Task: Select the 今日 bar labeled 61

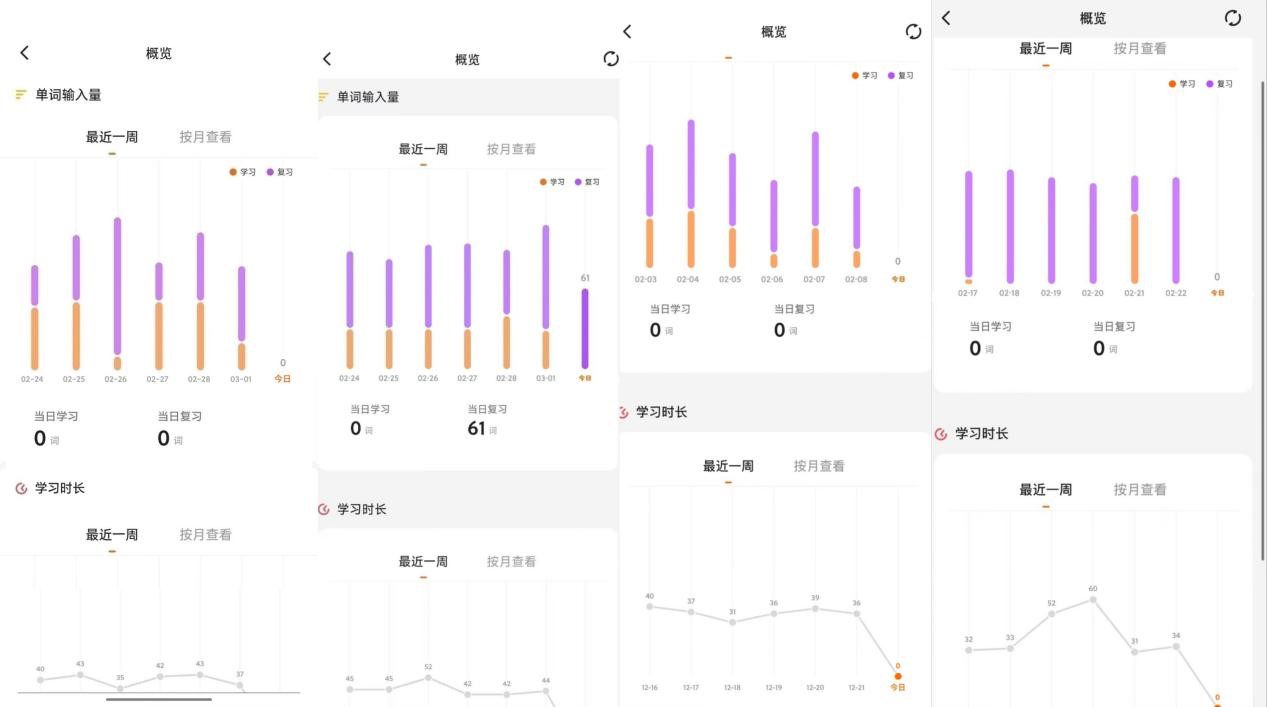Action: click(585, 328)
